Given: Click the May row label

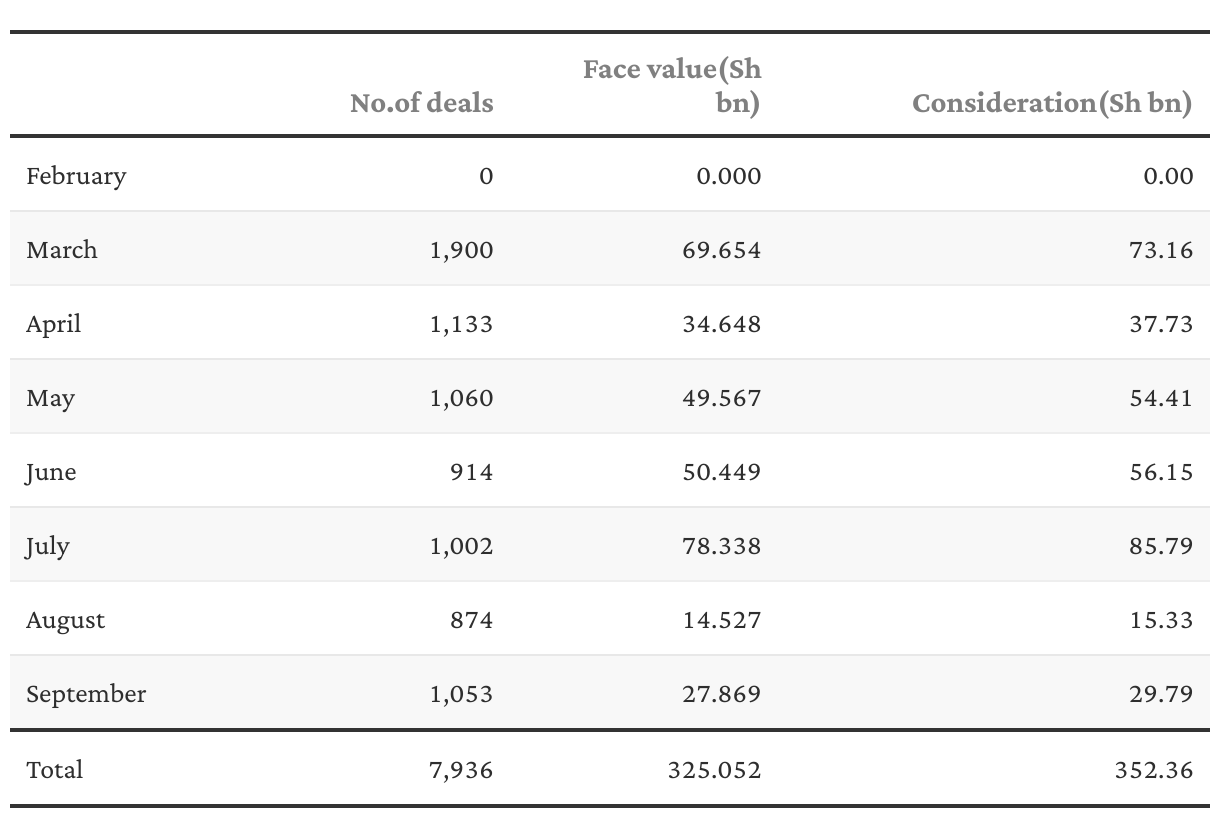Looking at the screenshot, I should tap(51, 398).
